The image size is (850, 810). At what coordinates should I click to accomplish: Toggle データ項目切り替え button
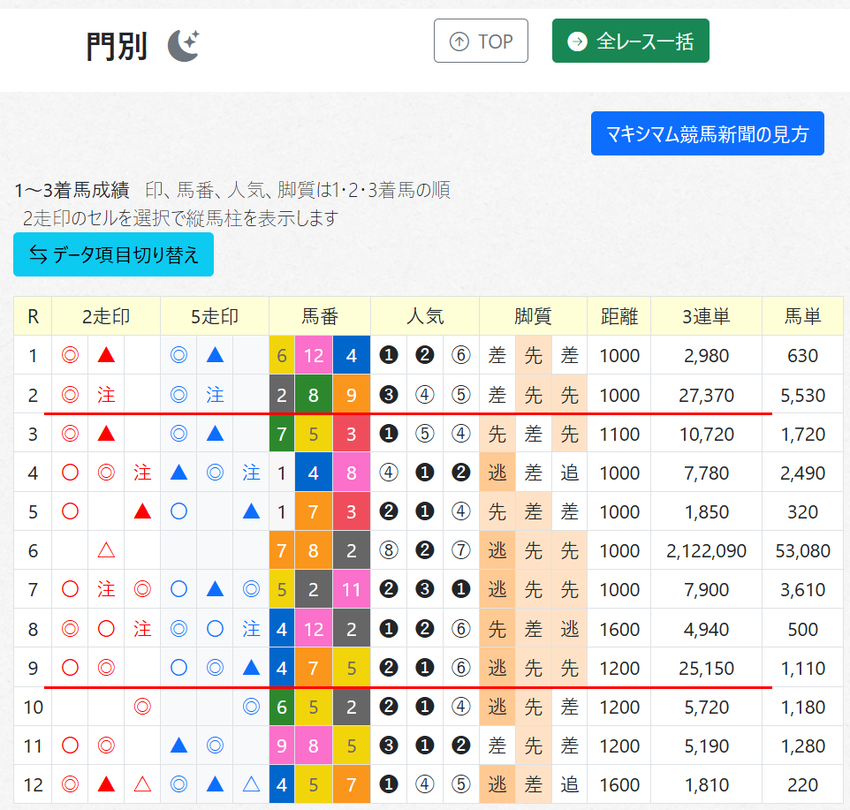pos(113,254)
